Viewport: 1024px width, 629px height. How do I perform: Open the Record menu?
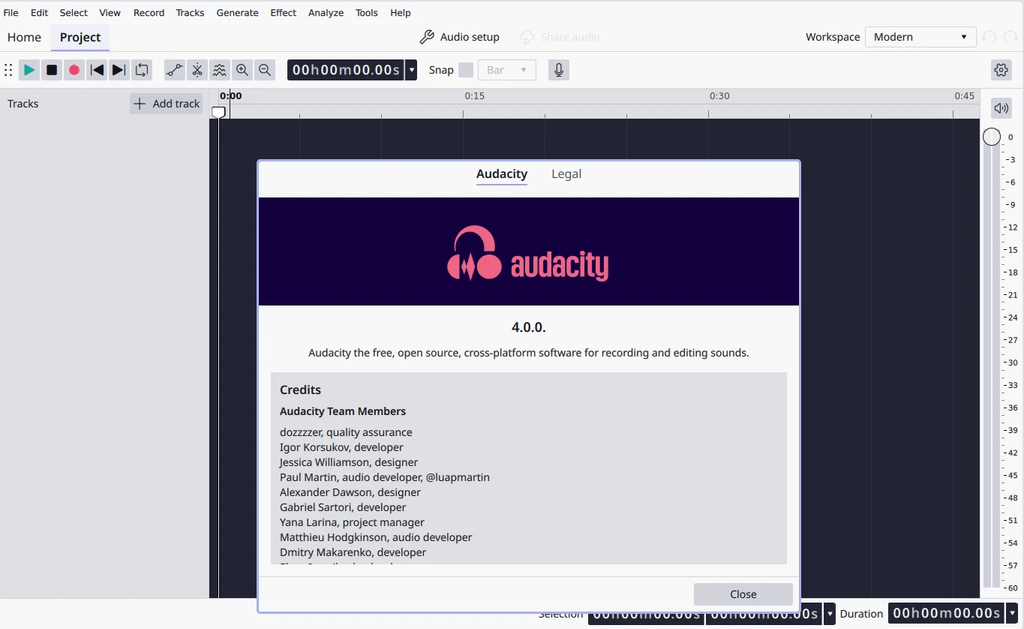(149, 12)
